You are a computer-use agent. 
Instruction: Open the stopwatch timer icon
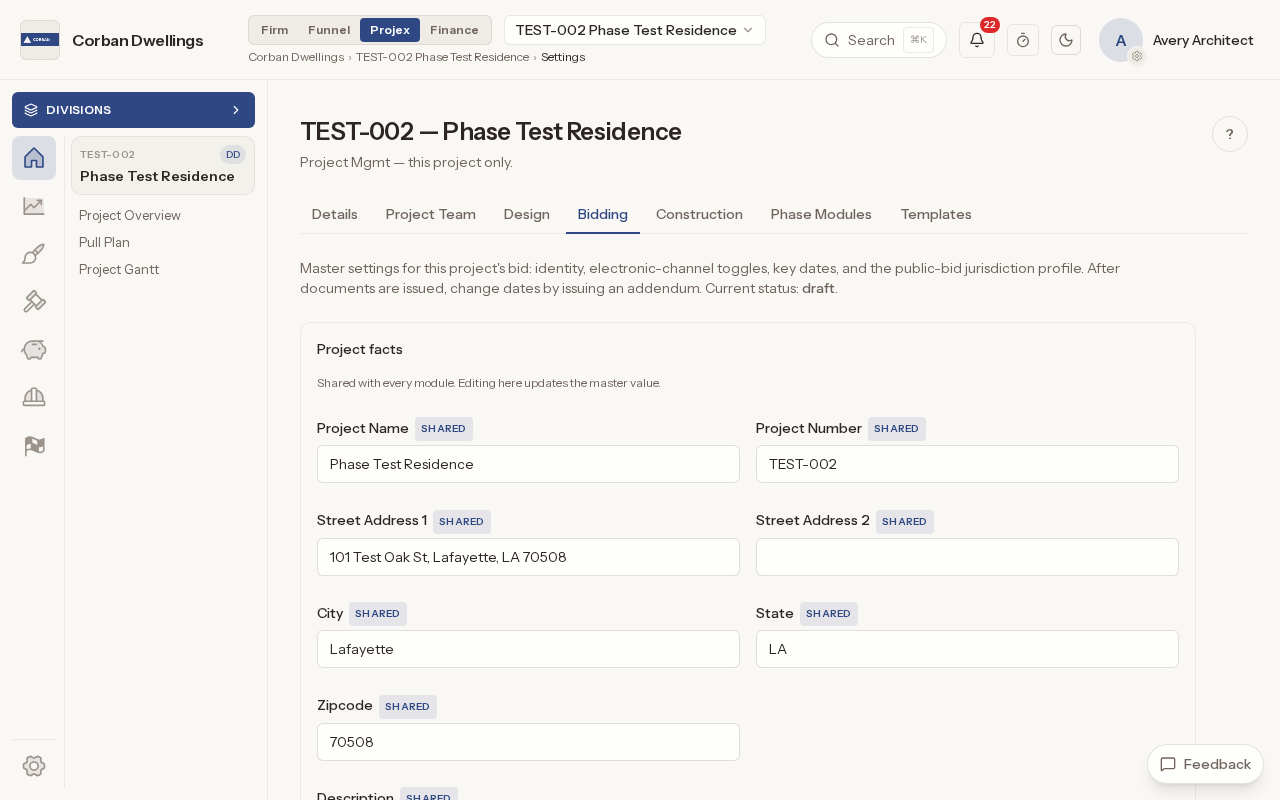[1023, 40]
